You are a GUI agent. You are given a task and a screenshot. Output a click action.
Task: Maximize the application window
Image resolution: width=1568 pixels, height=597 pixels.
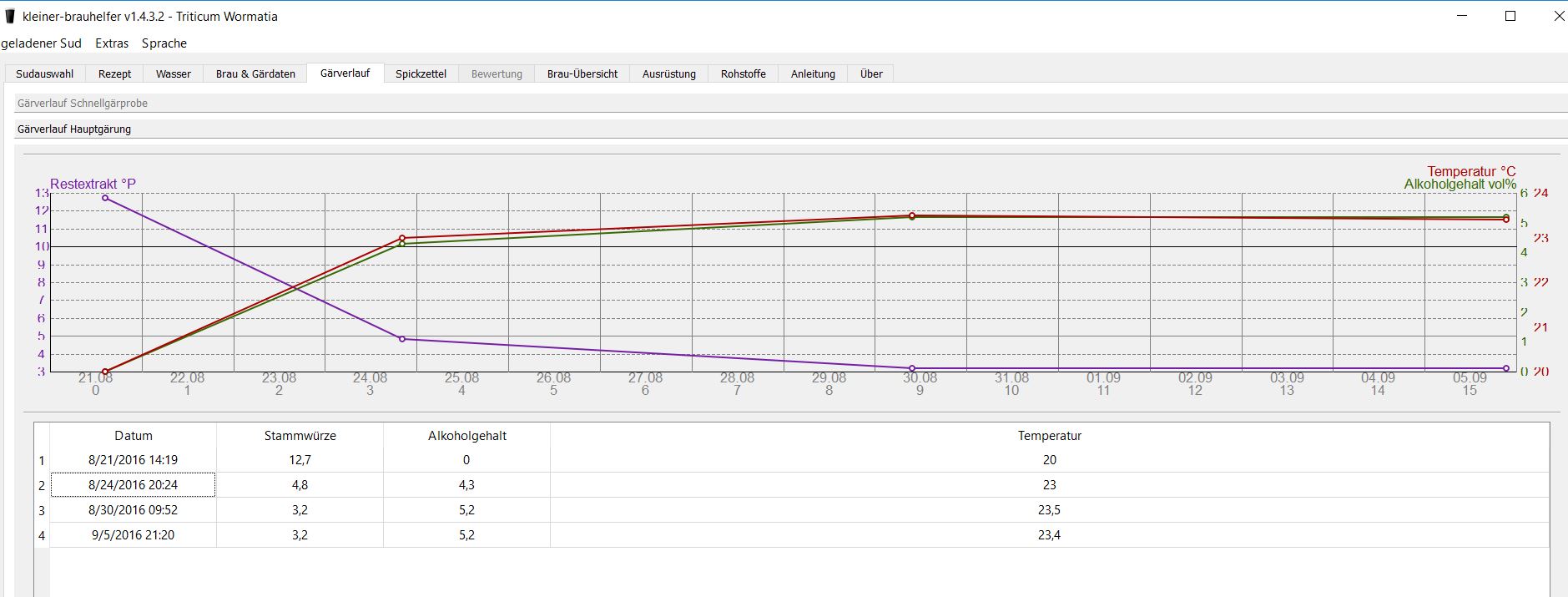1510,16
